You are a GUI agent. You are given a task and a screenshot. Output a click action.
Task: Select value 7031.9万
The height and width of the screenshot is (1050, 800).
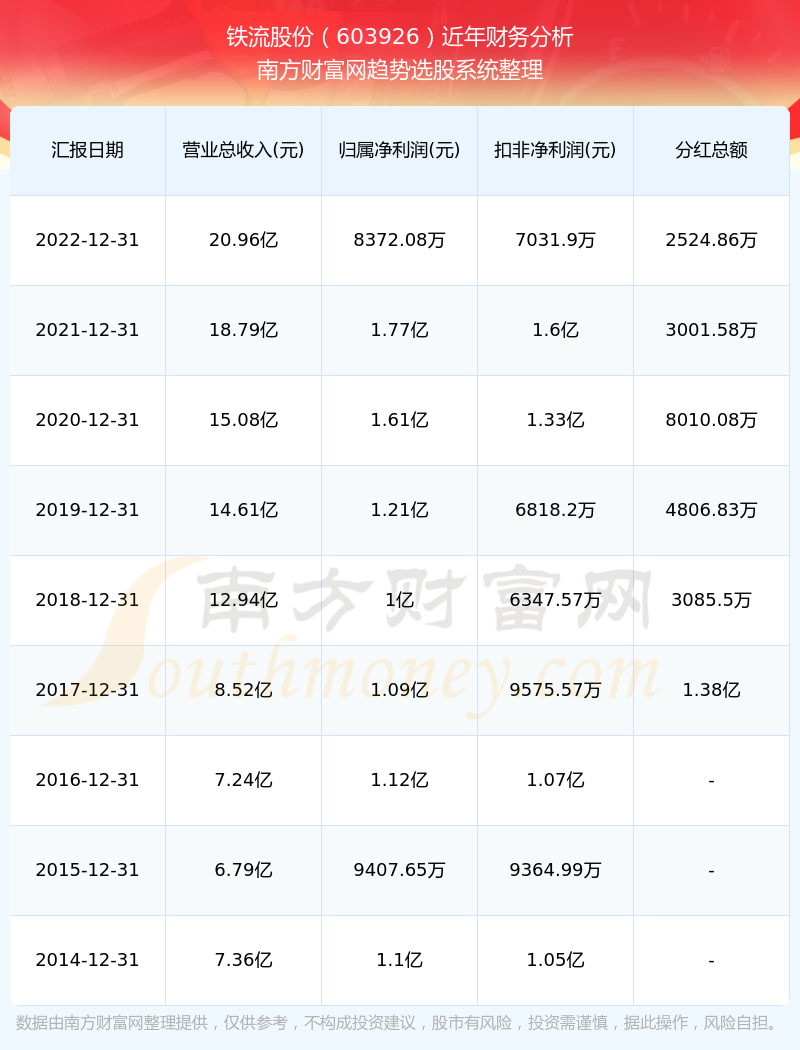pos(556,240)
